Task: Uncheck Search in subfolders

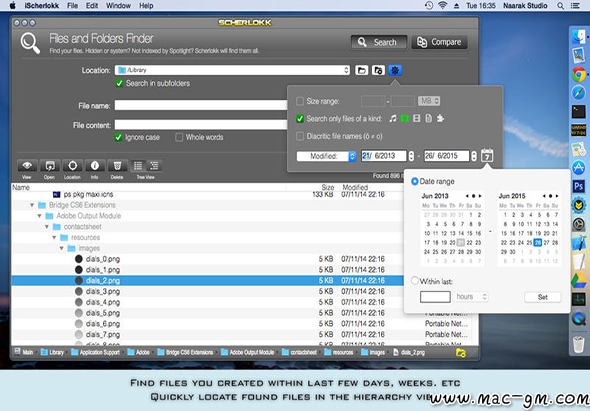Action: [x=119, y=83]
